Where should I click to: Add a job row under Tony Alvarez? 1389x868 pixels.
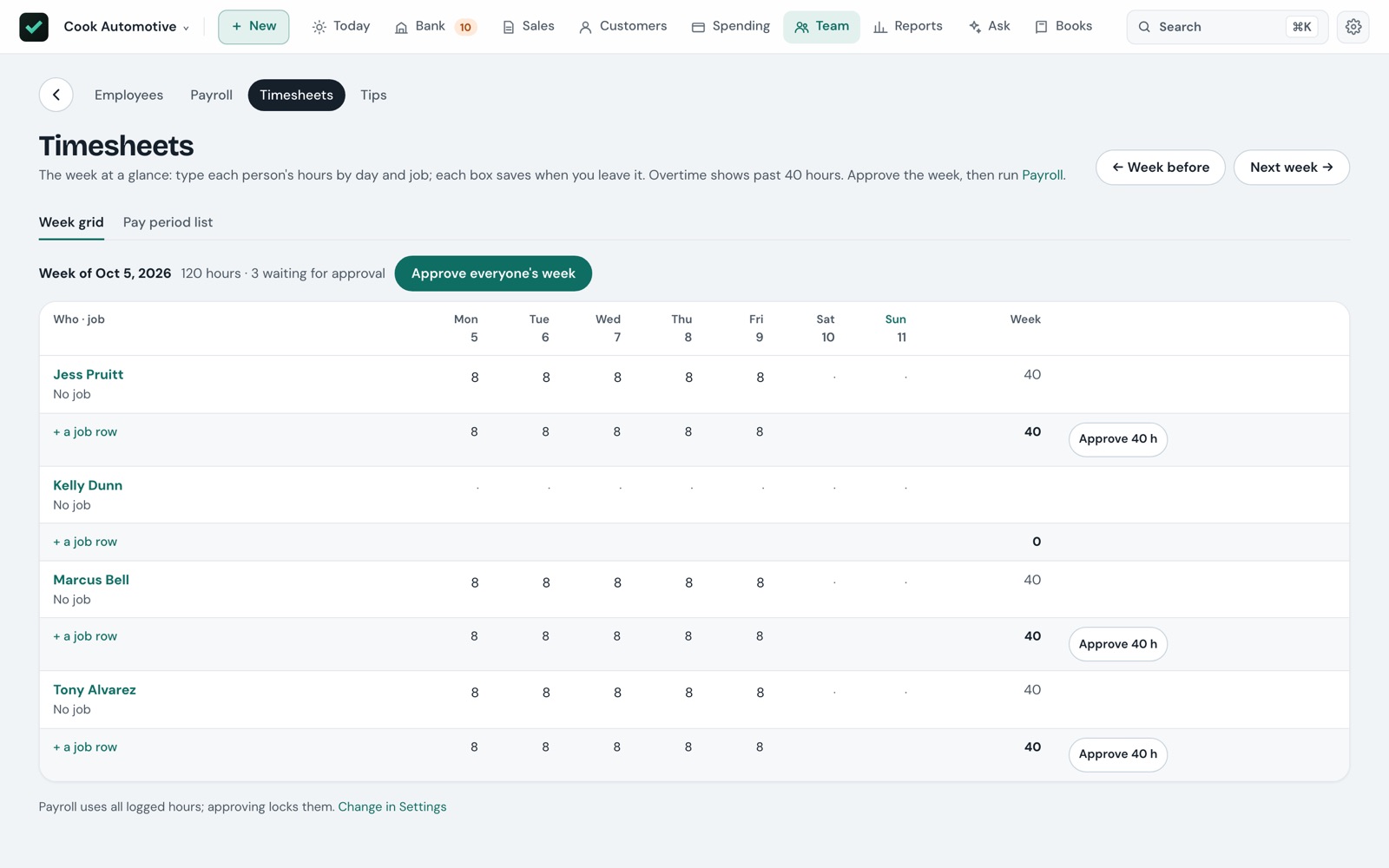85,747
